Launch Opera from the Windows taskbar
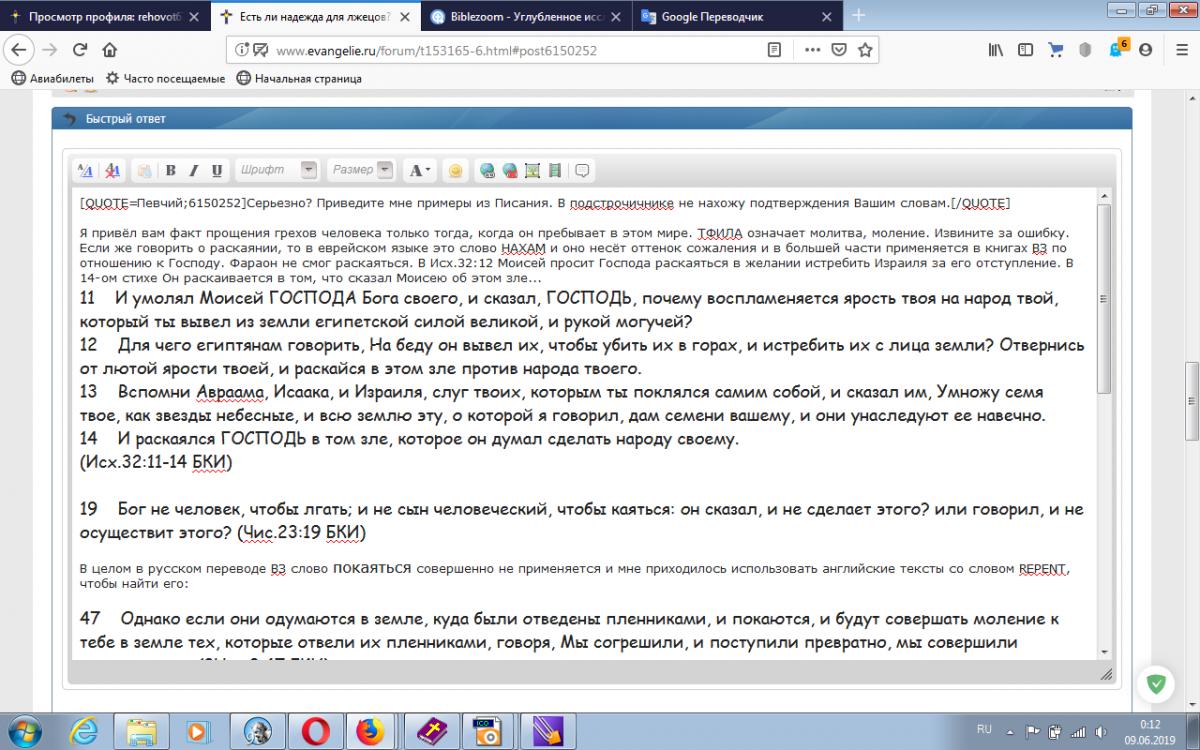The image size is (1200, 750). coord(316,731)
